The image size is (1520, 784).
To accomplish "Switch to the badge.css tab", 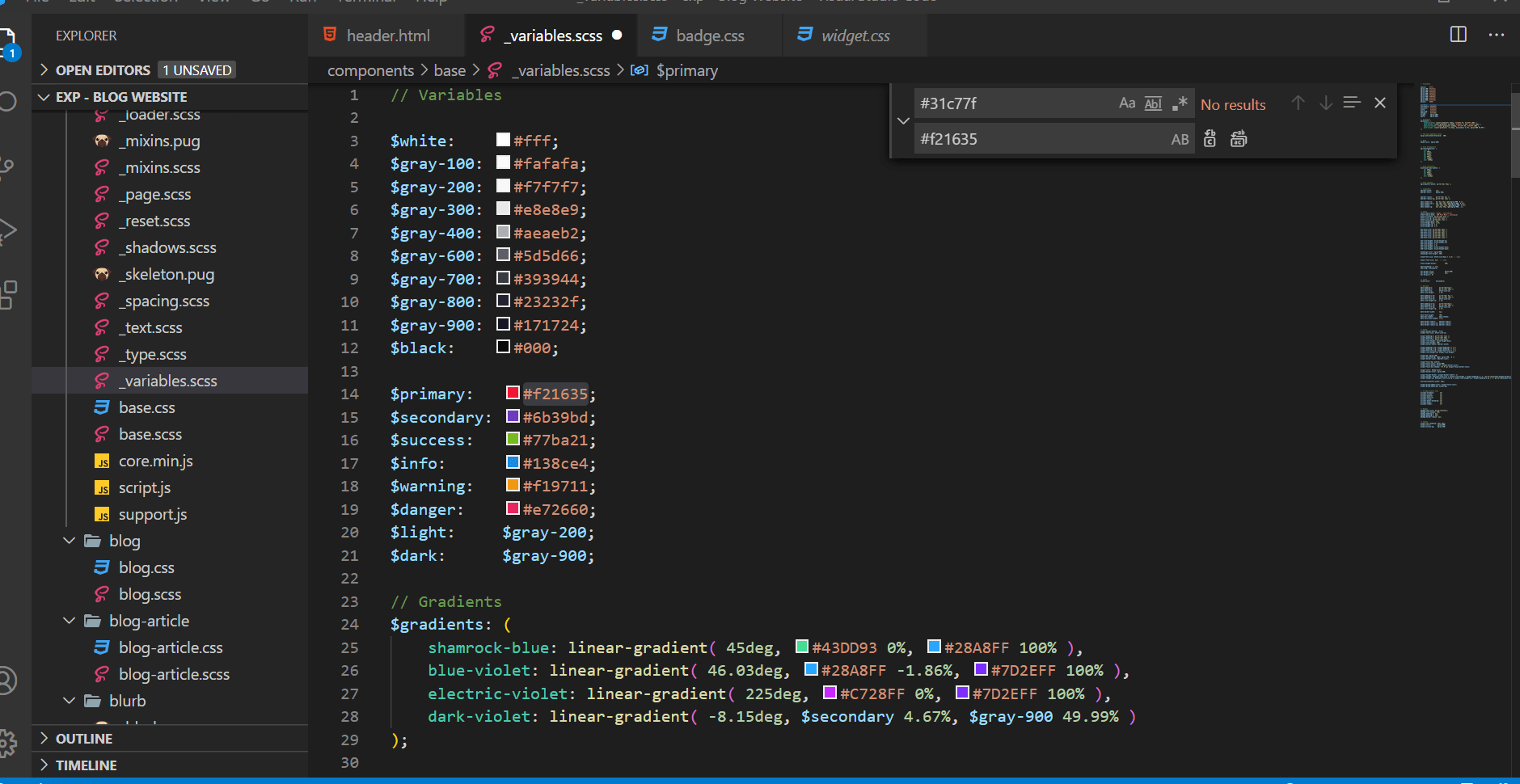I will (710, 36).
